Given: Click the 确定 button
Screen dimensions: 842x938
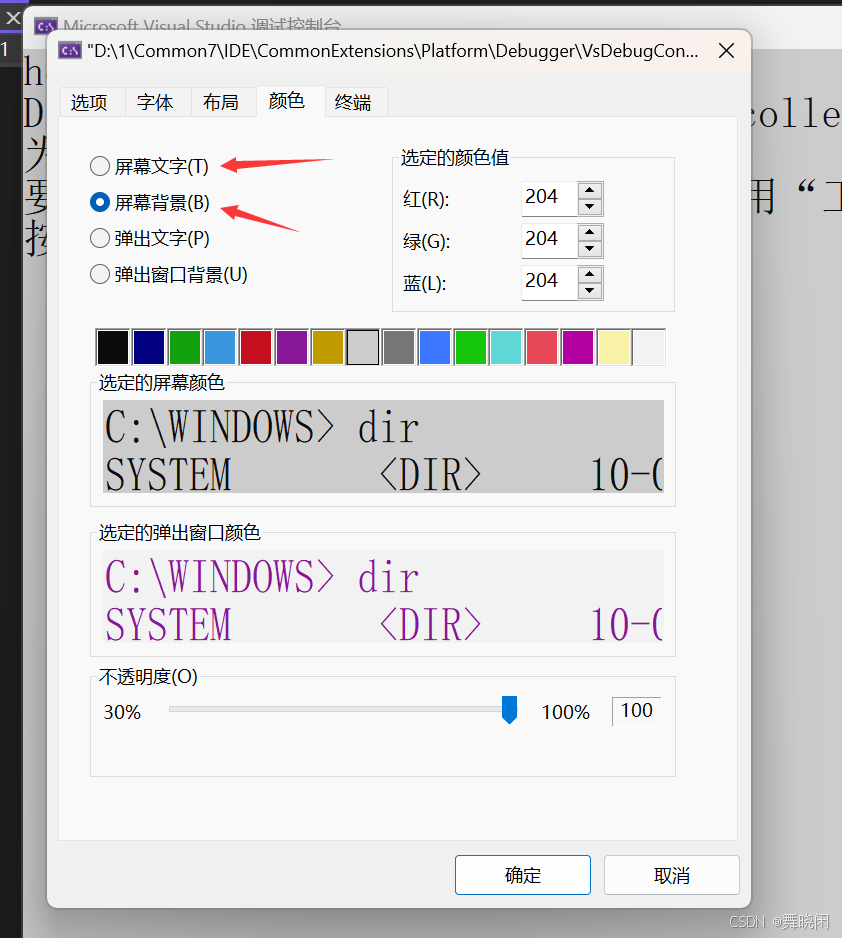Looking at the screenshot, I should click(522, 874).
